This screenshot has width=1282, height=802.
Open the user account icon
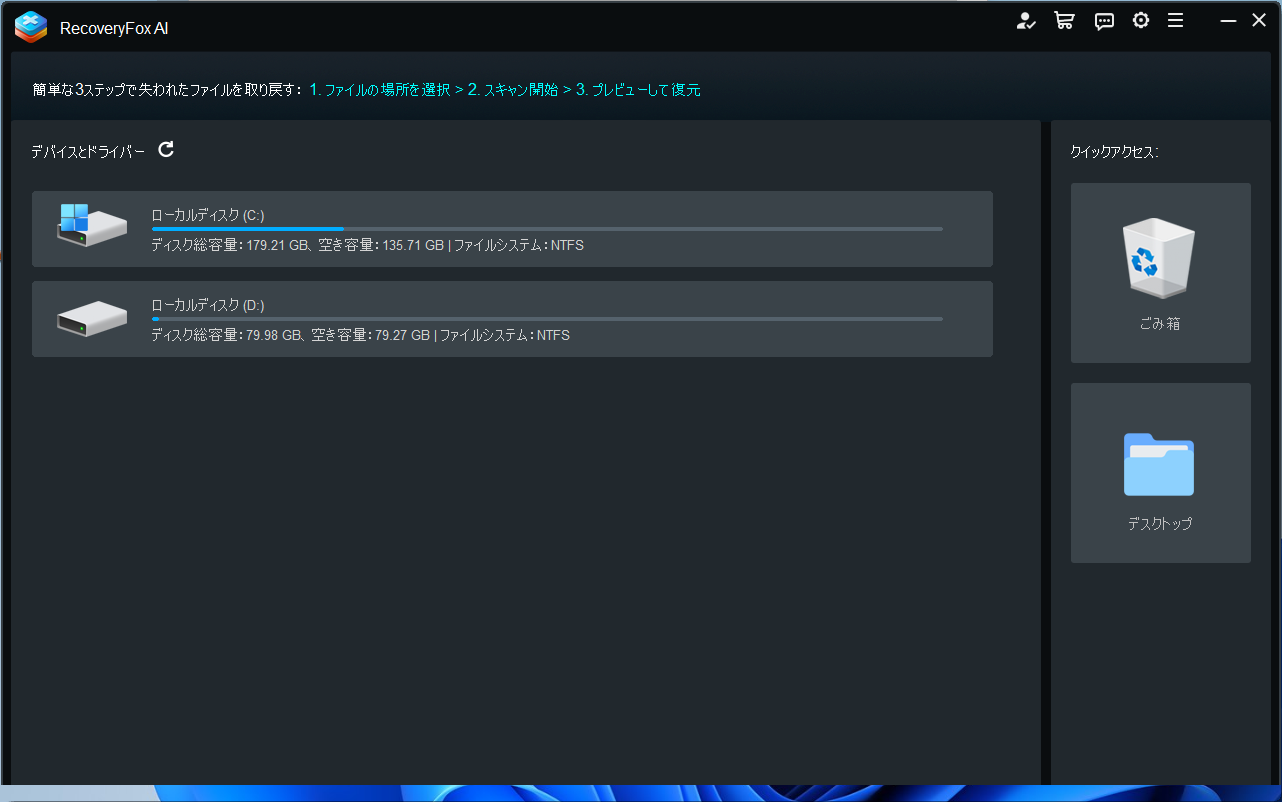[x=1026, y=21]
